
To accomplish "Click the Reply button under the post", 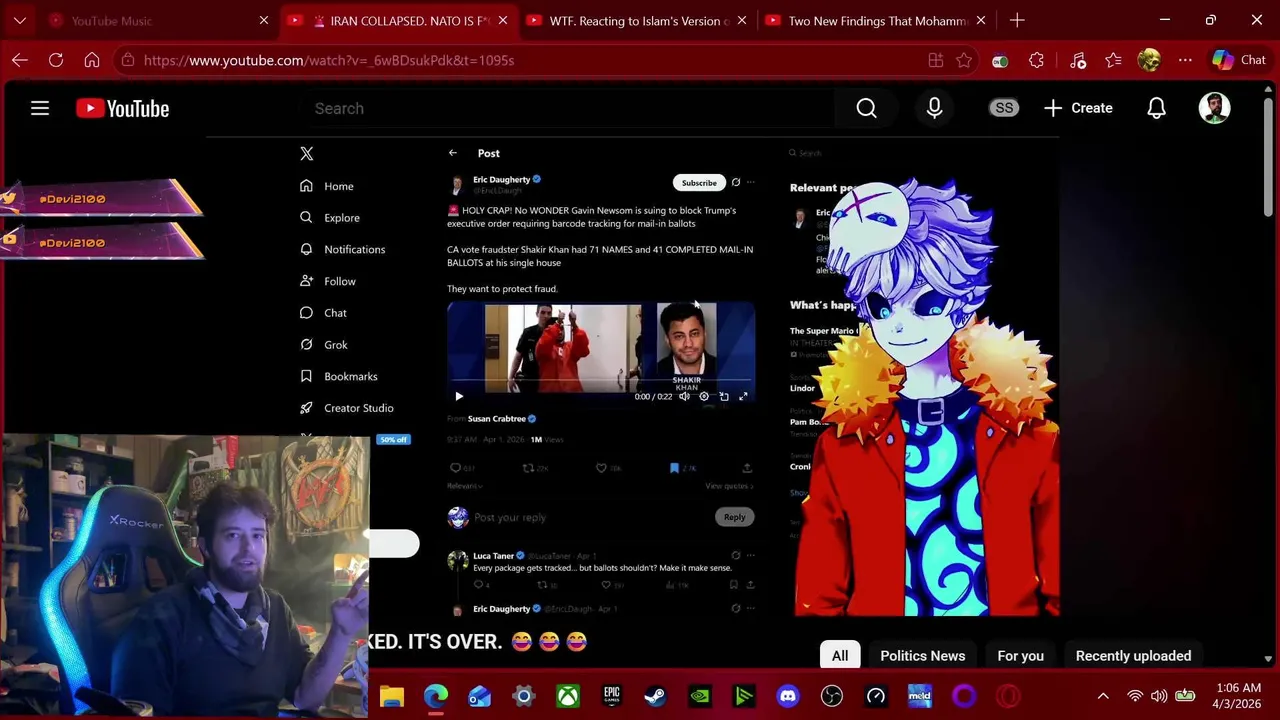I will [x=735, y=517].
